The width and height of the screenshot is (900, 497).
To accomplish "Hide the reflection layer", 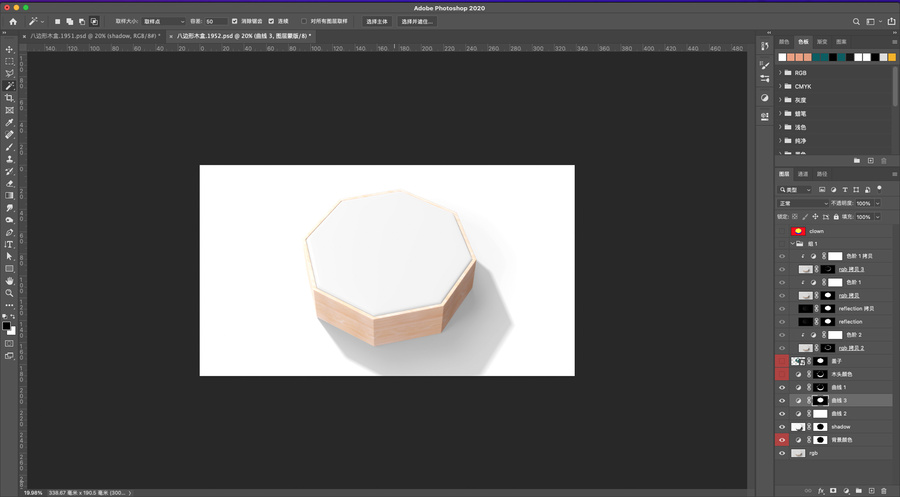I will (782, 322).
